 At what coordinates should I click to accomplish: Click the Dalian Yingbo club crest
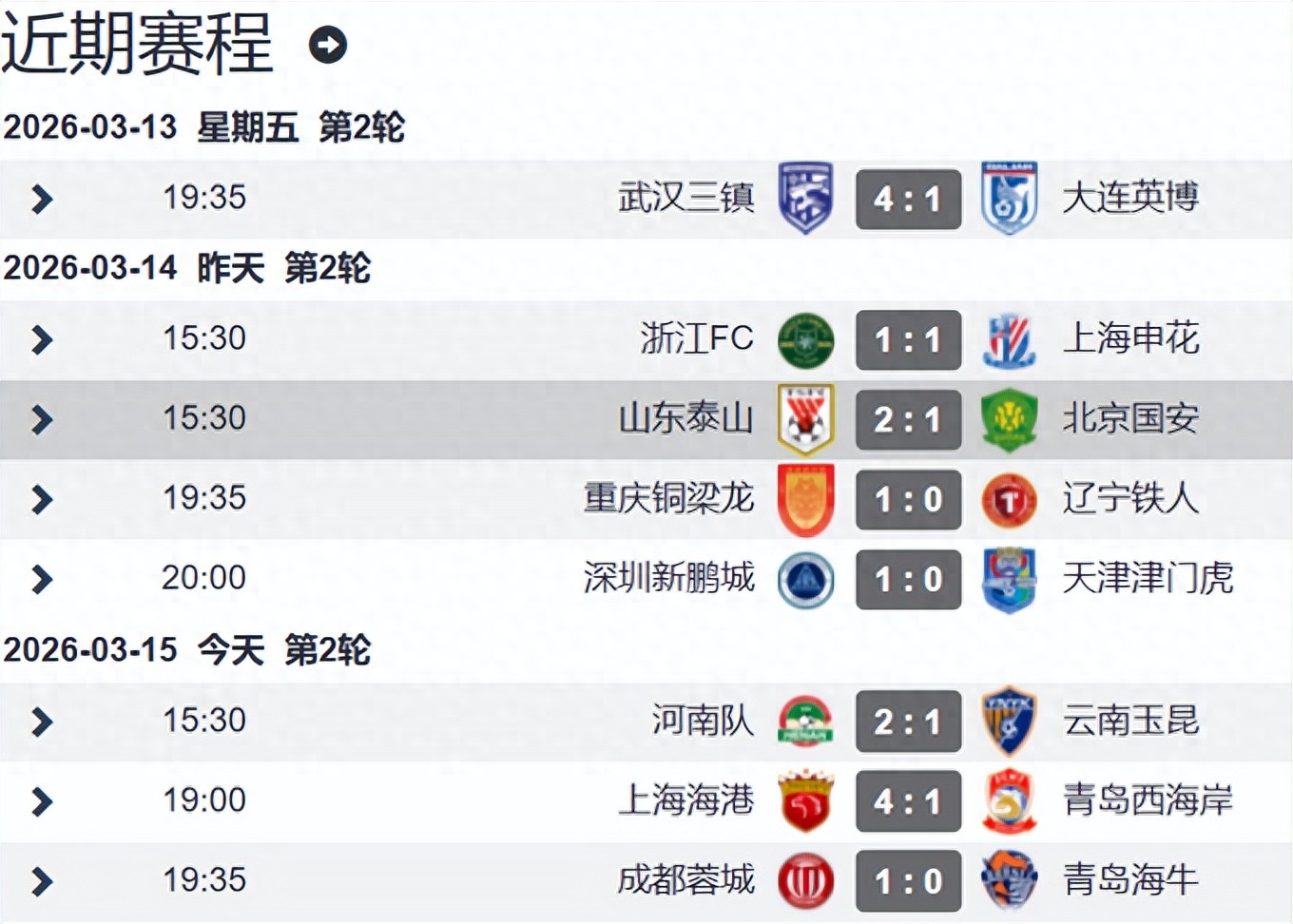click(x=1009, y=198)
